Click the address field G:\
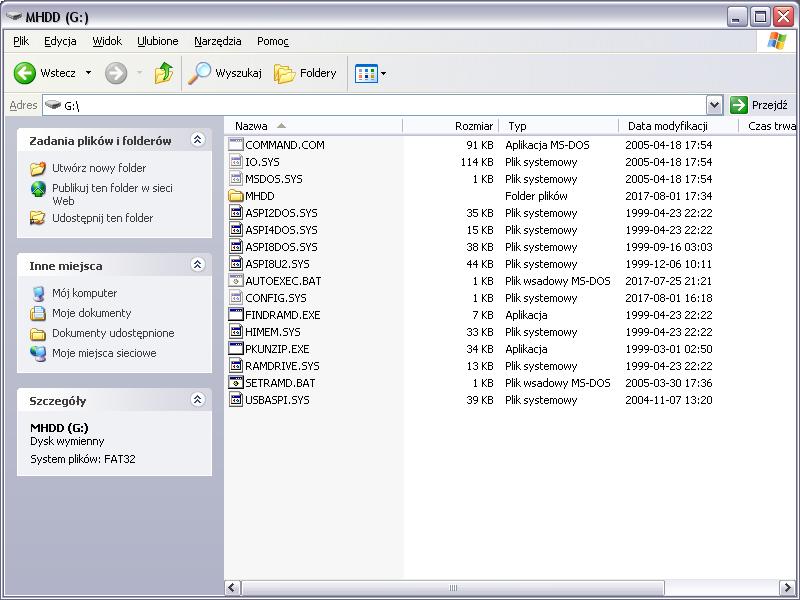800x600 pixels. 374,106
